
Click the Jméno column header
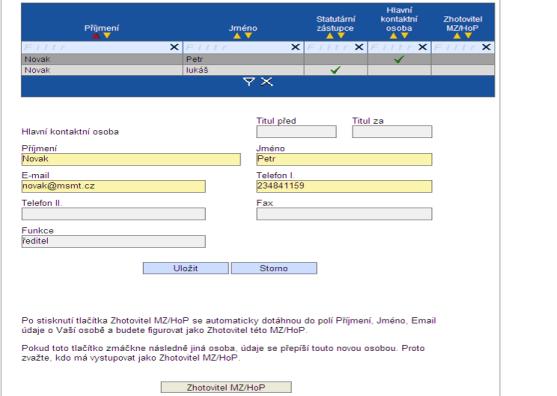pos(243,28)
